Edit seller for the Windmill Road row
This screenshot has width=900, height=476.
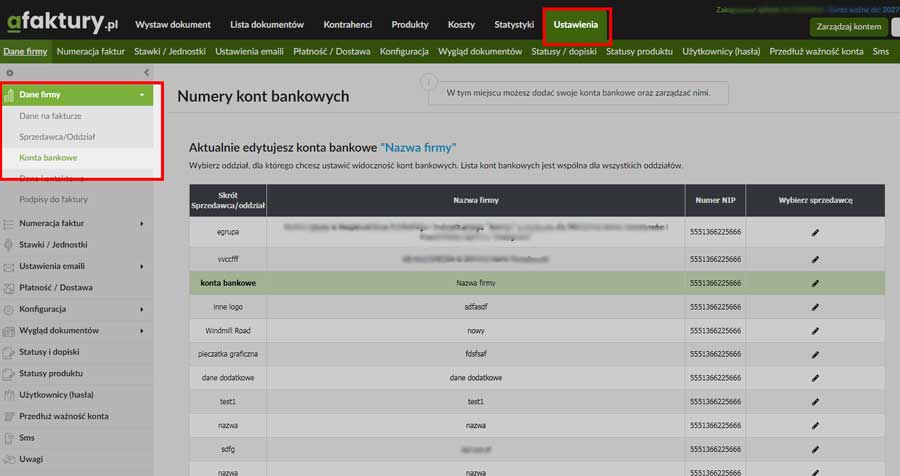815,329
